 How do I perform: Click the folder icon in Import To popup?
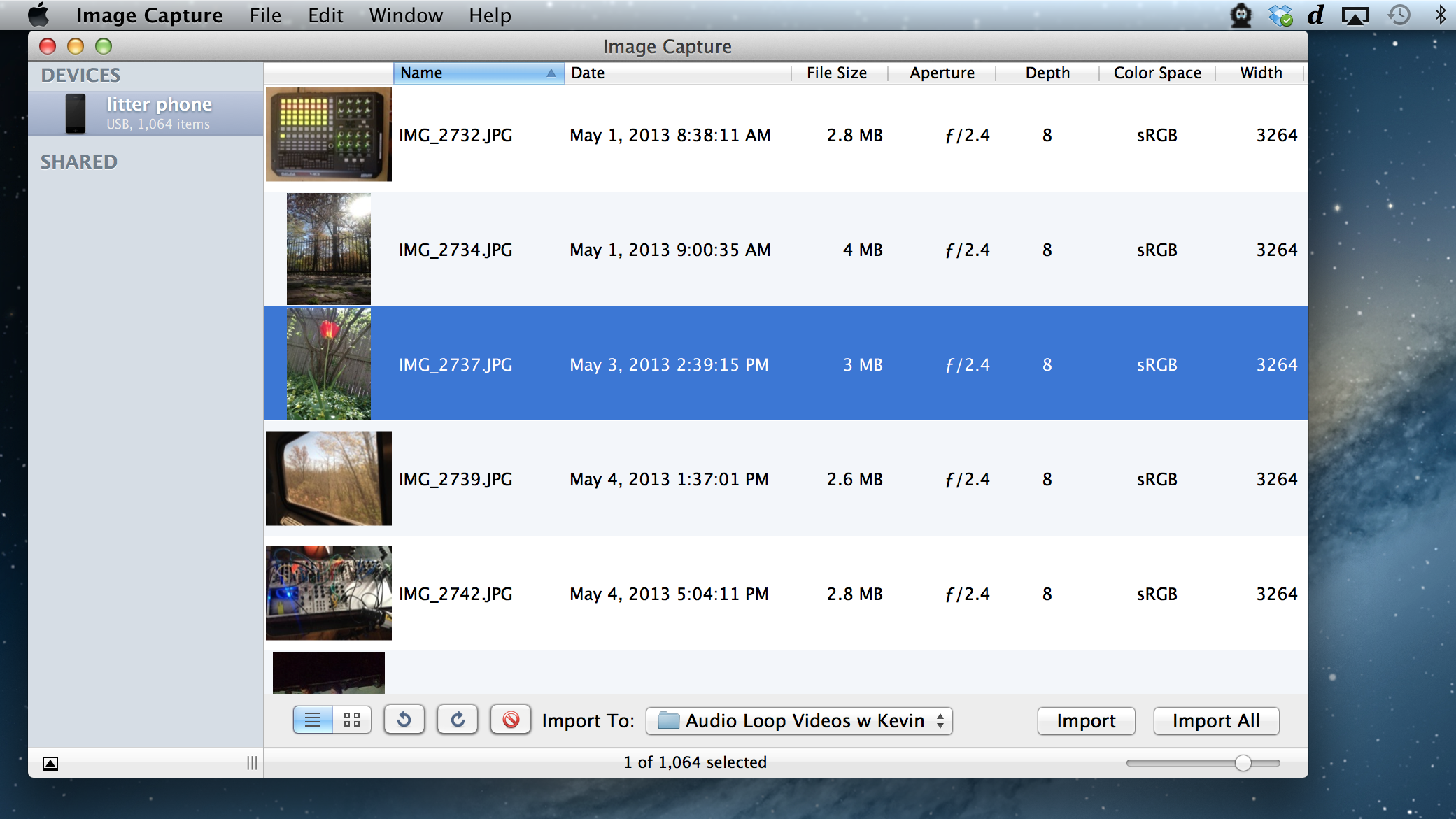669,720
